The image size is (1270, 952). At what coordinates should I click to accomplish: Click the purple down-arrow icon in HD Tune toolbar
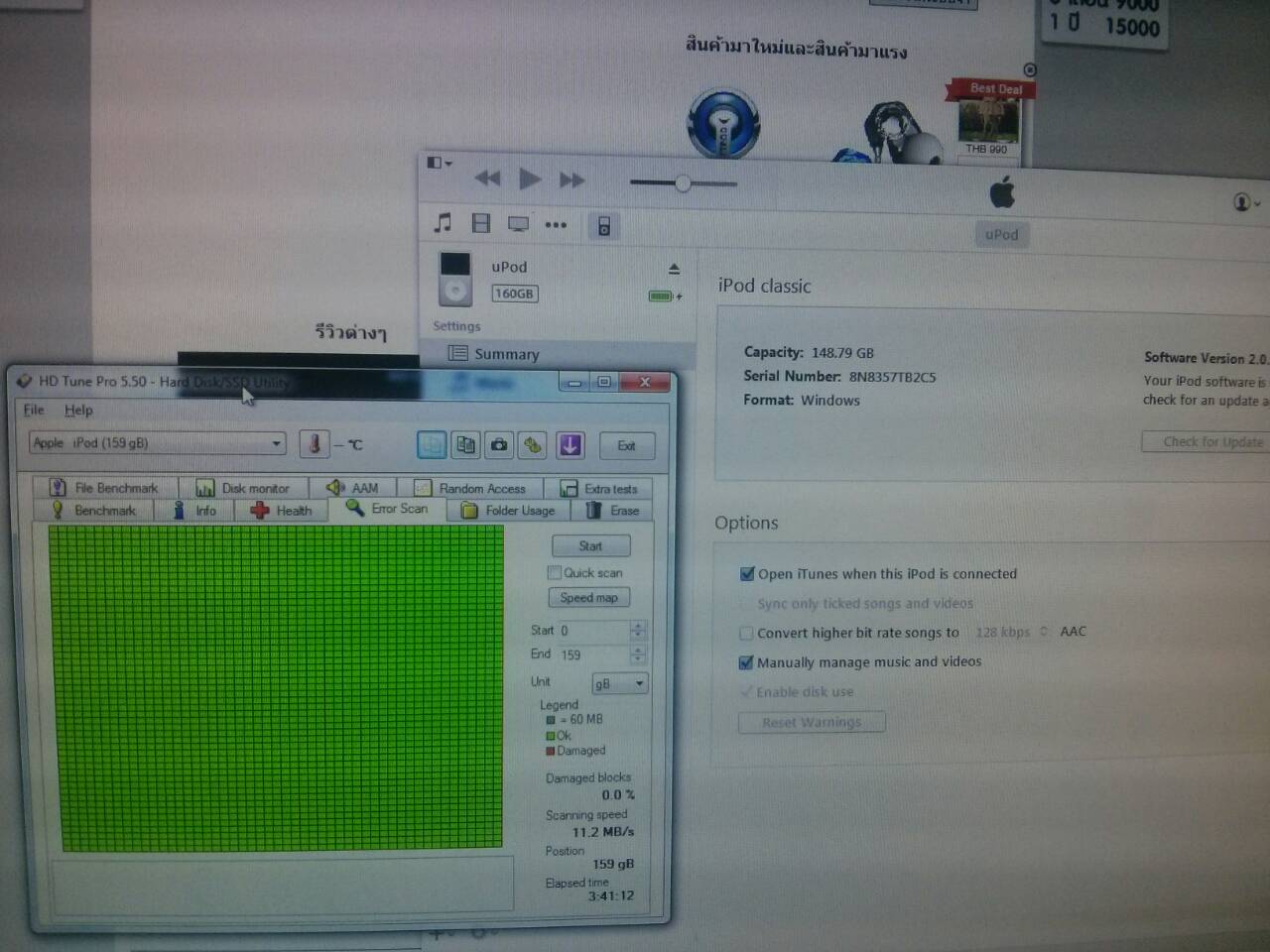pos(570,445)
